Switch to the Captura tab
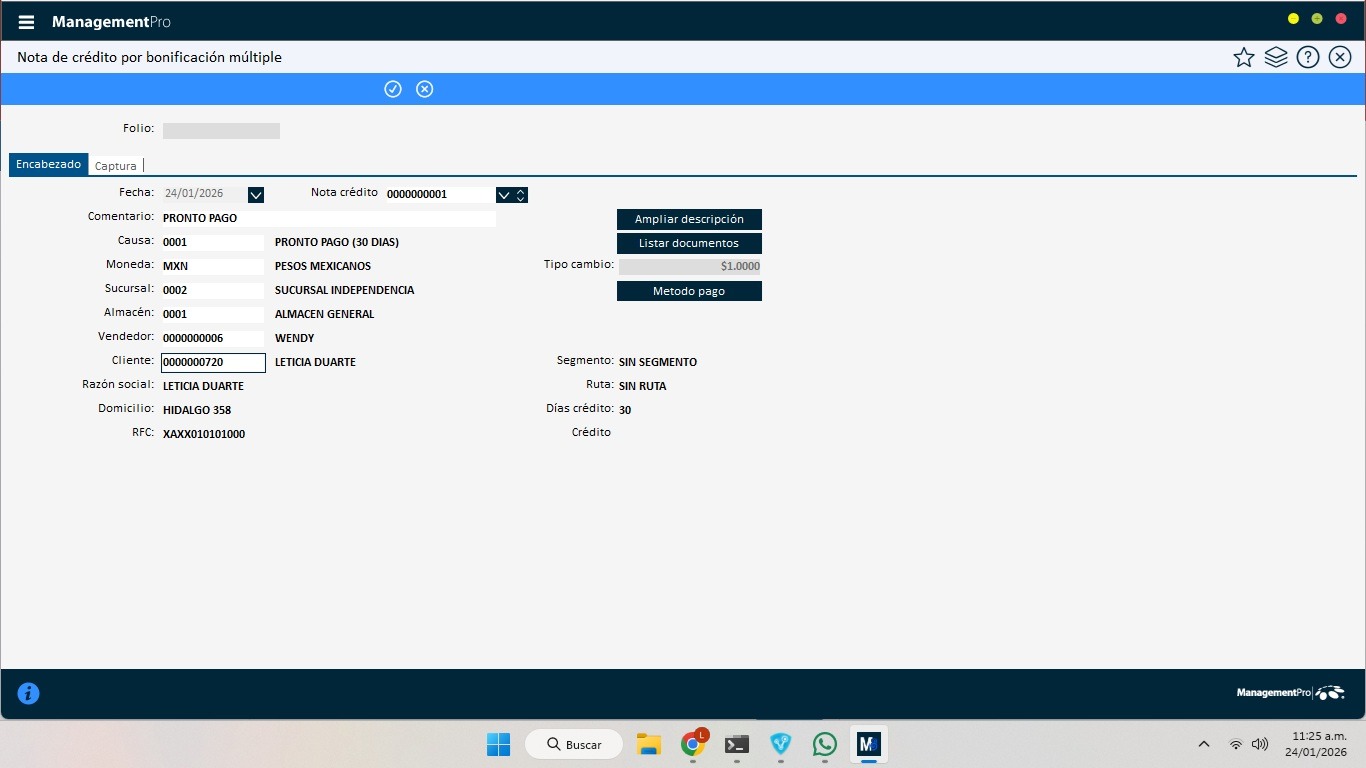This screenshot has width=1366, height=768. pos(116,166)
